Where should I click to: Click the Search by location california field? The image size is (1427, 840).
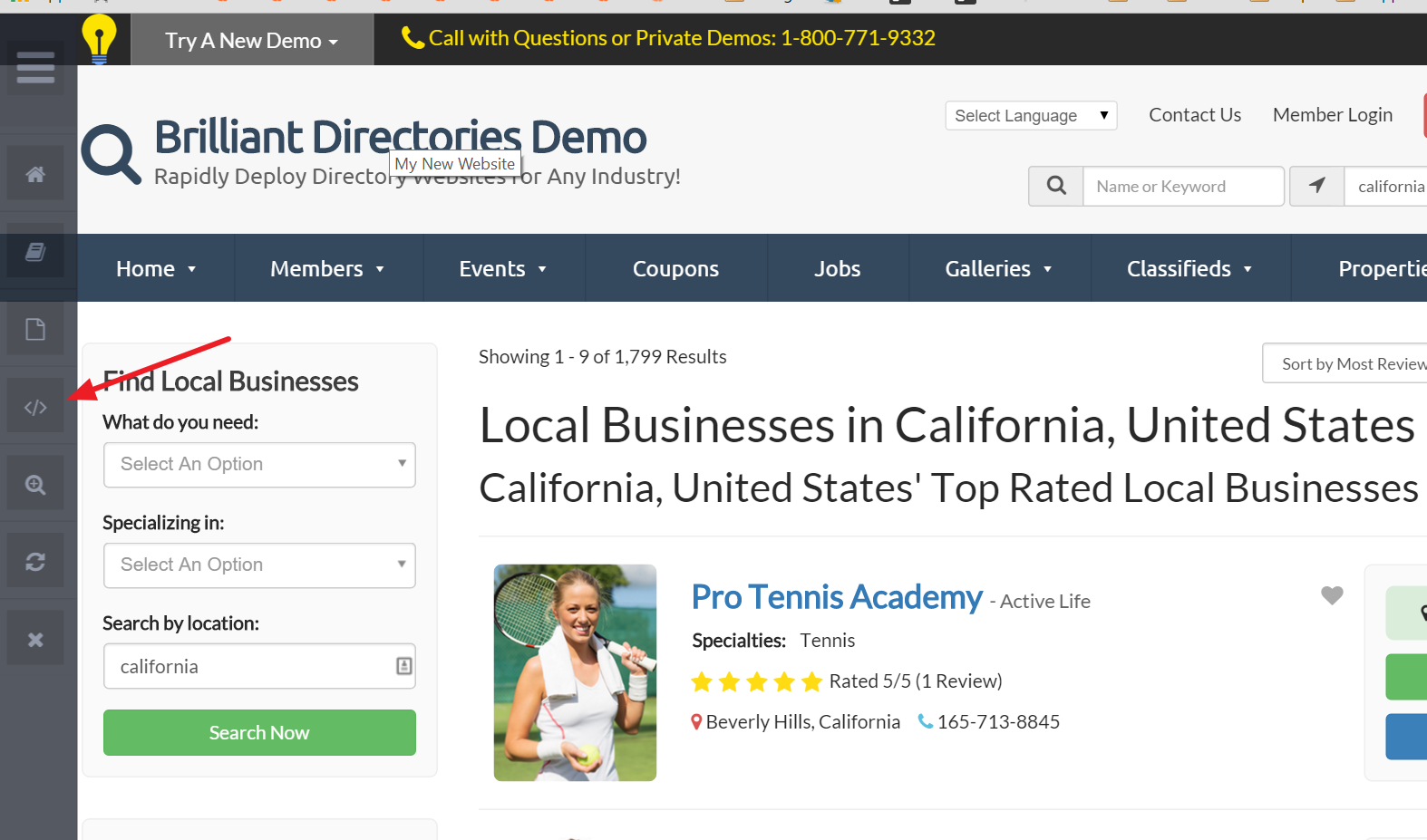259,666
